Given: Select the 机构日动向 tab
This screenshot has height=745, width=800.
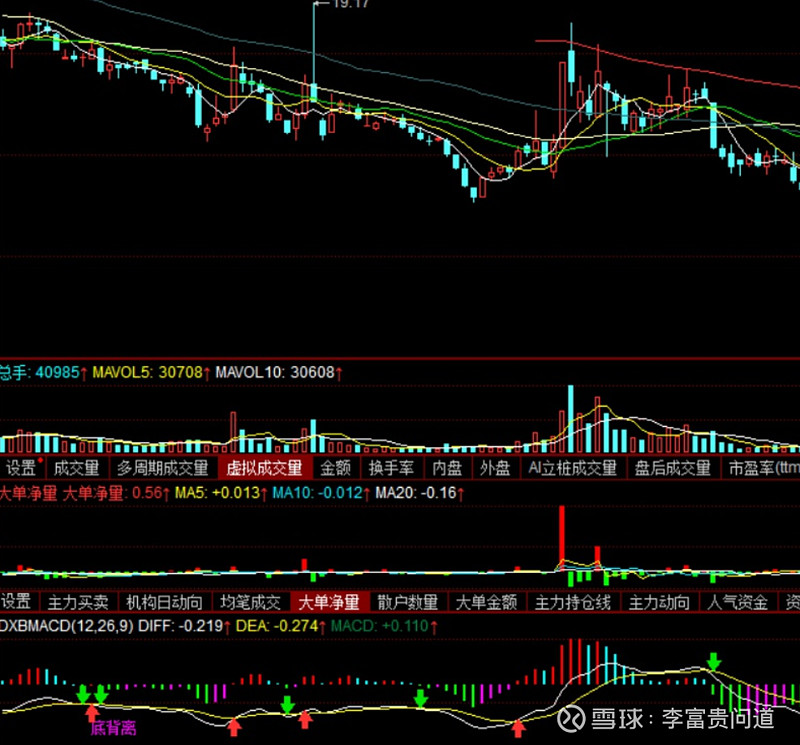Looking at the screenshot, I should (164, 602).
